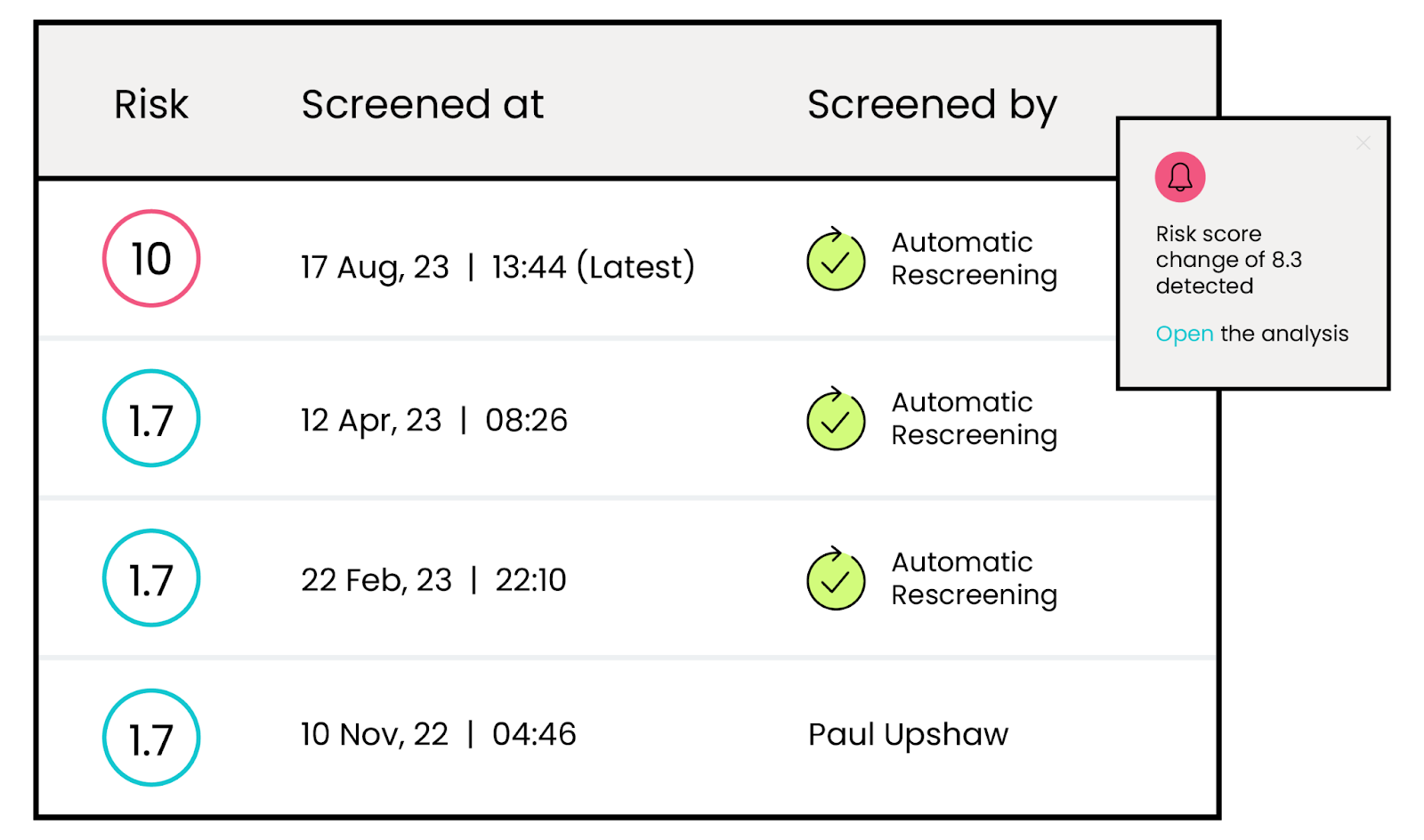Screen dimensions: 1424x840
Task: Select the 22 Feb, 23 screening entry
Action: click(x=433, y=579)
